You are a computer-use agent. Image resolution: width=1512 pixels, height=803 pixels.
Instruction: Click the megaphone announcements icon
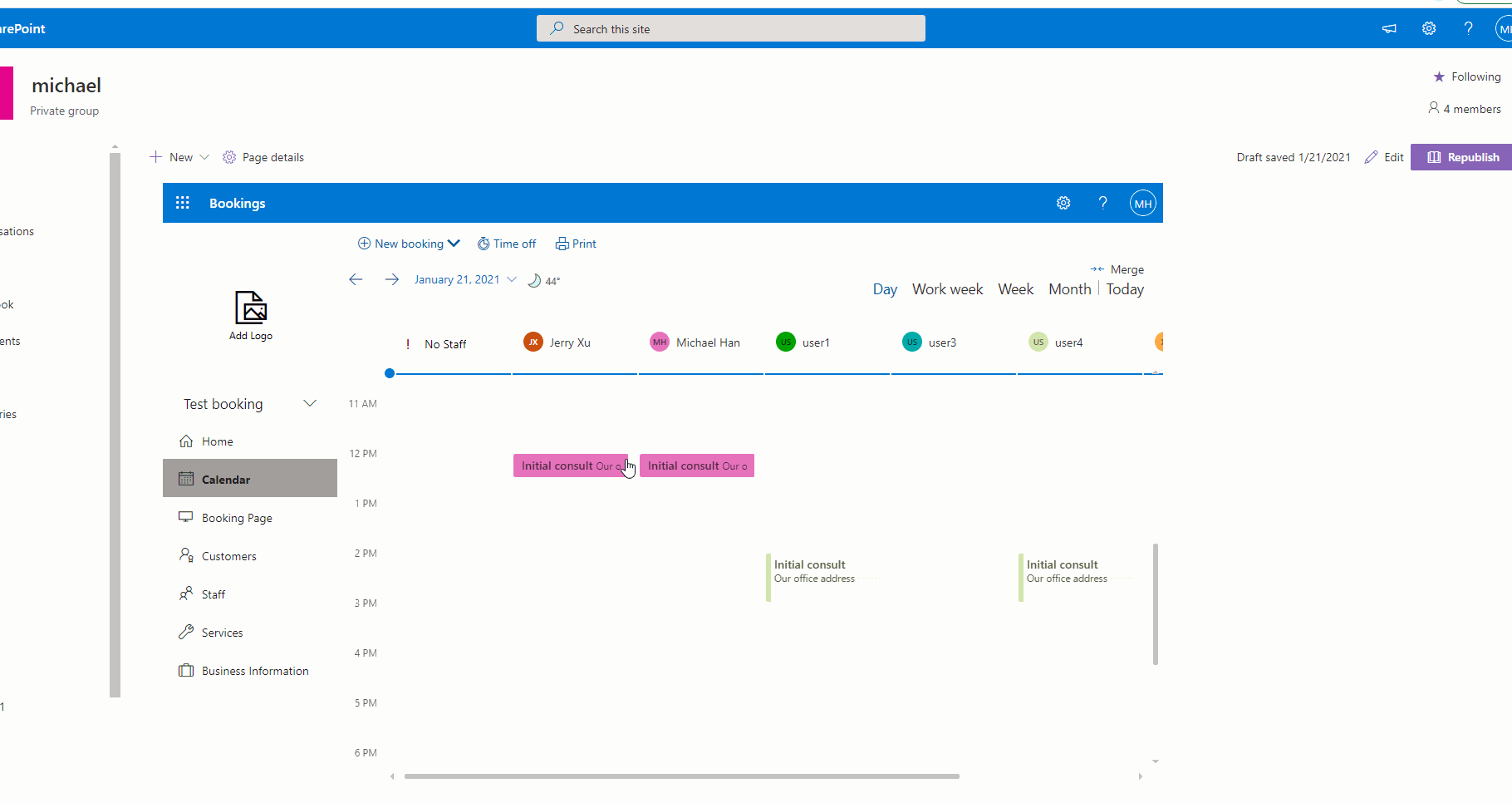(1389, 28)
